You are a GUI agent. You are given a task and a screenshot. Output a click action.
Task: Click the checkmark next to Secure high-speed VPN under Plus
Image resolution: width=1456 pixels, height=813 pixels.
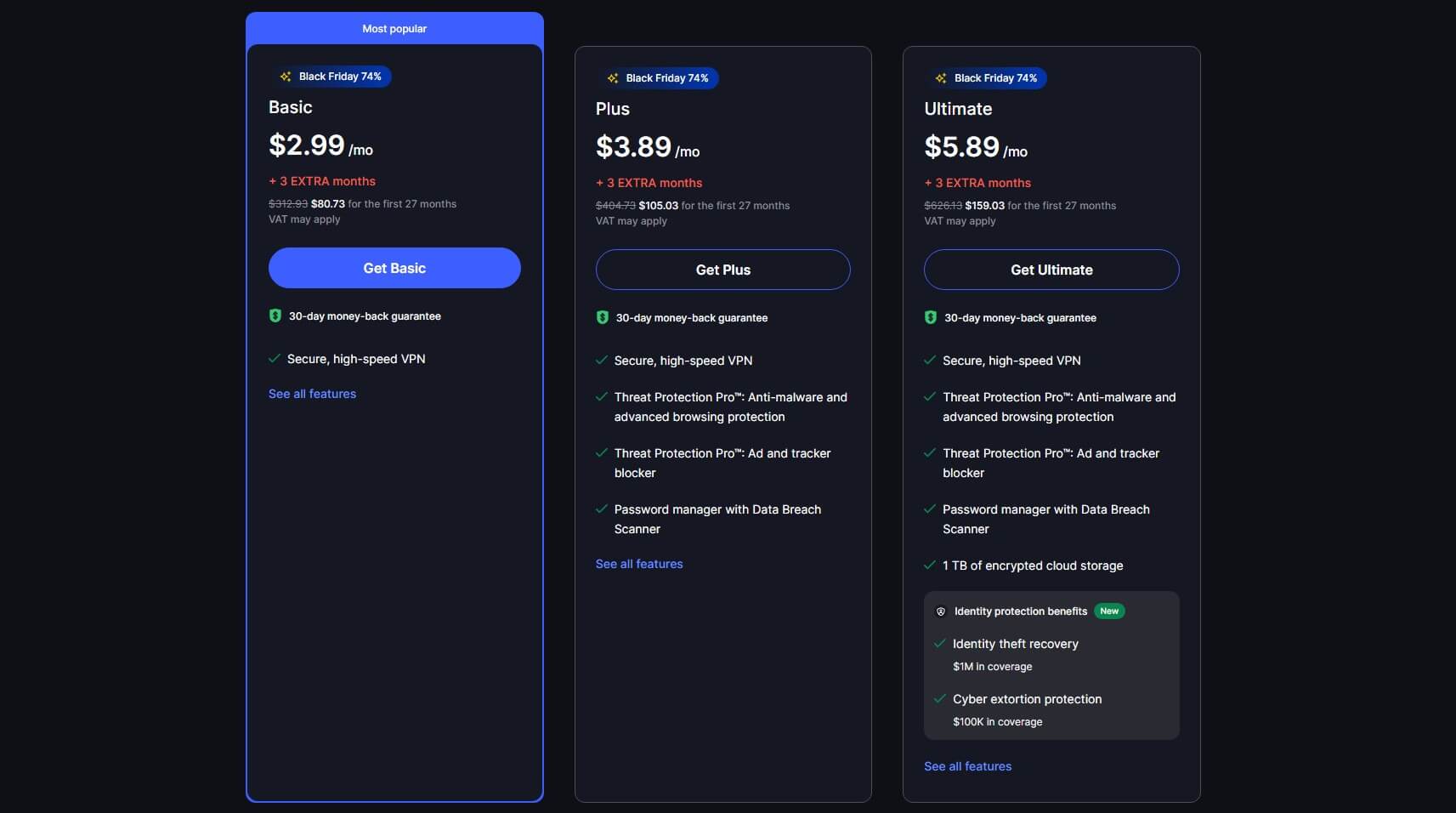pos(601,360)
